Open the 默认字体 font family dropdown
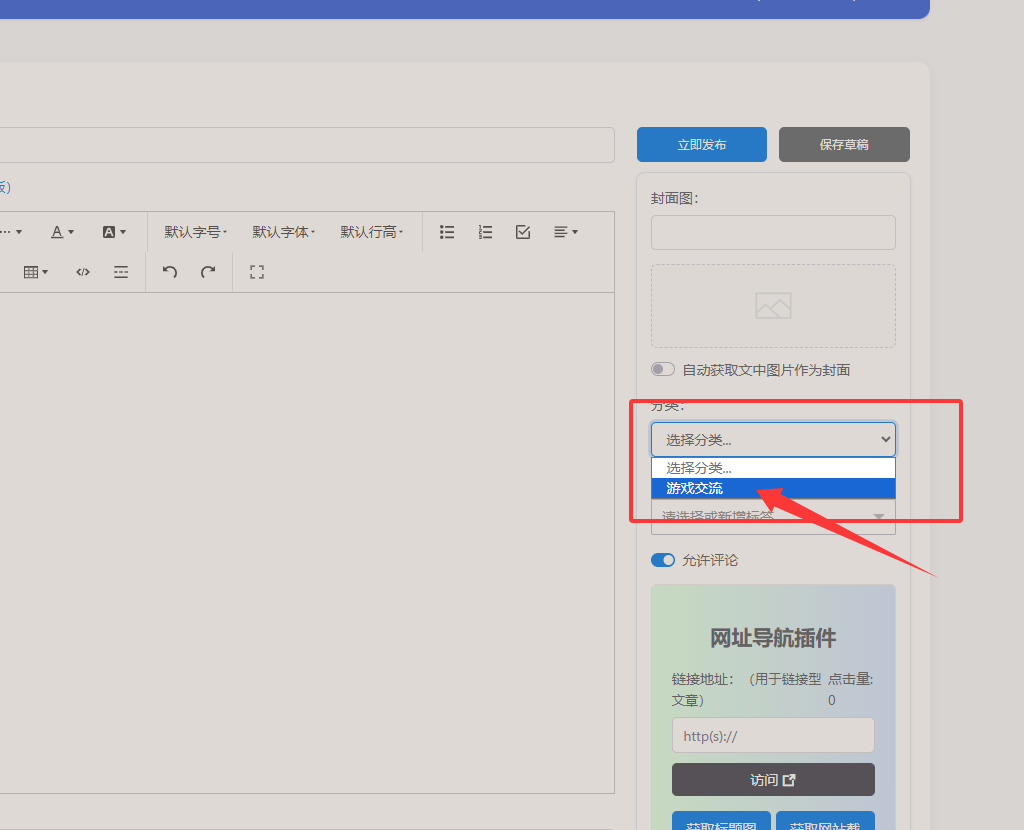This screenshot has height=830, width=1024. 284,232
